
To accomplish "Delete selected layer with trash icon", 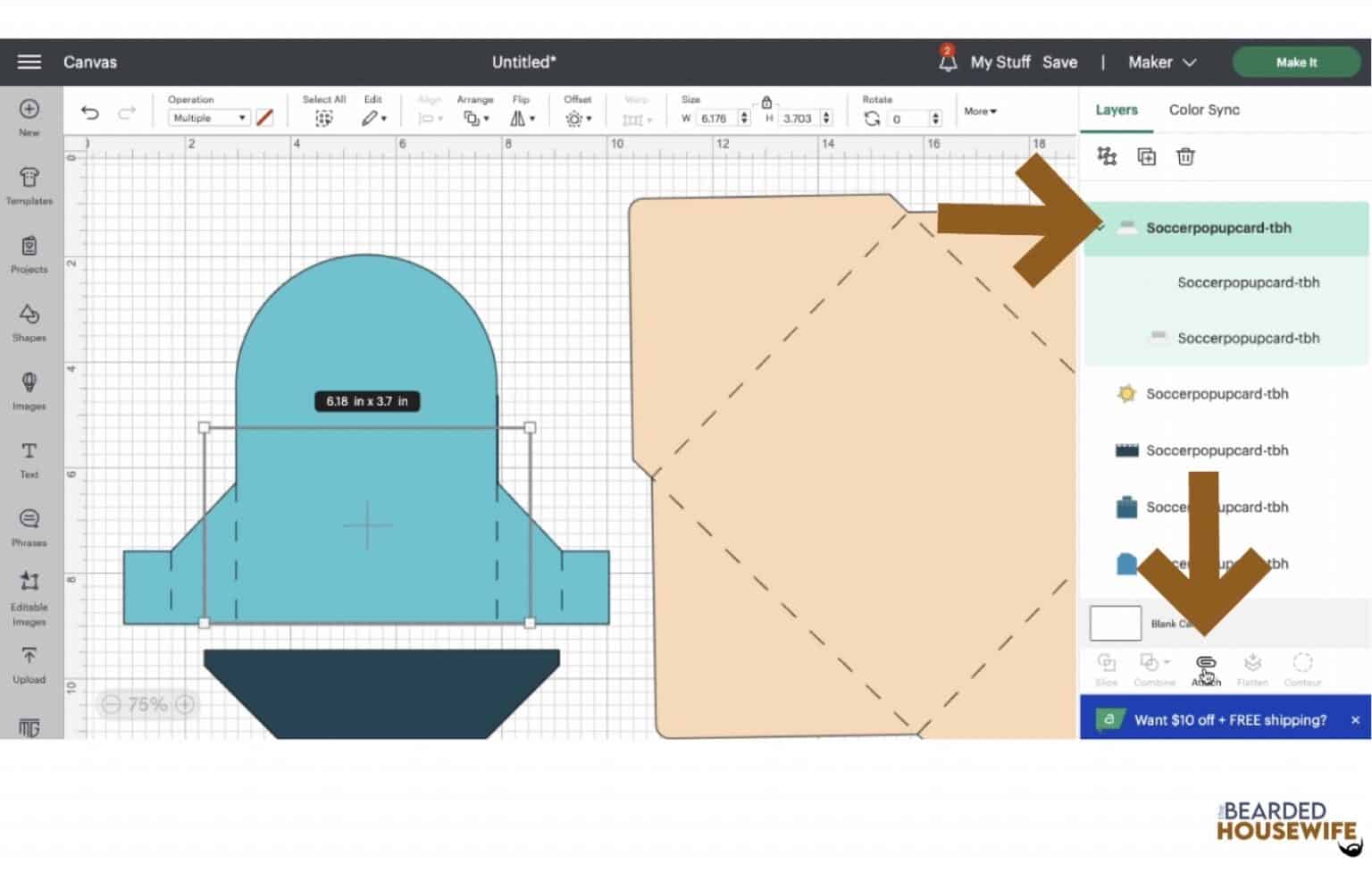I will point(1185,157).
